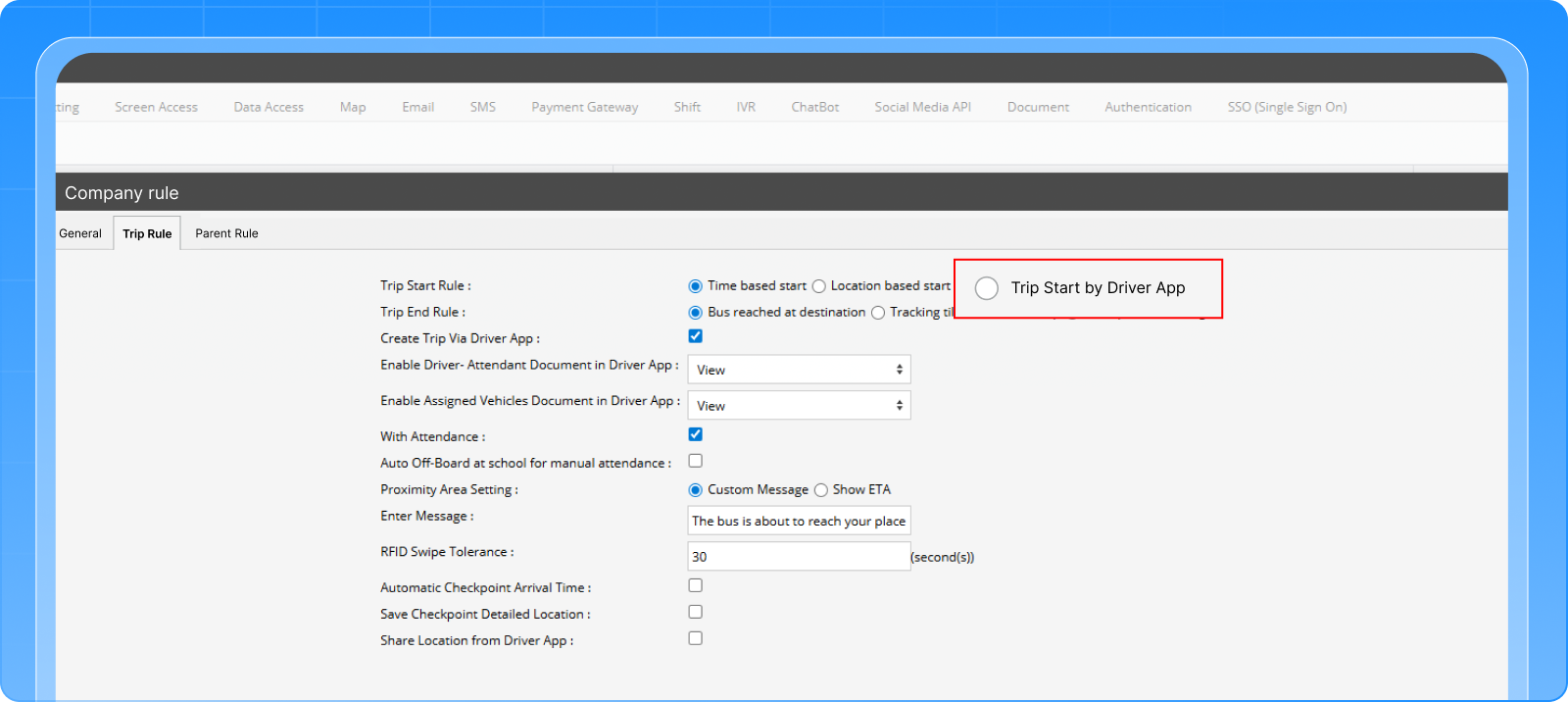This screenshot has width=1568, height=702.
Task: Toggle the With Attendance checkbox
Action: click(696, 434)
